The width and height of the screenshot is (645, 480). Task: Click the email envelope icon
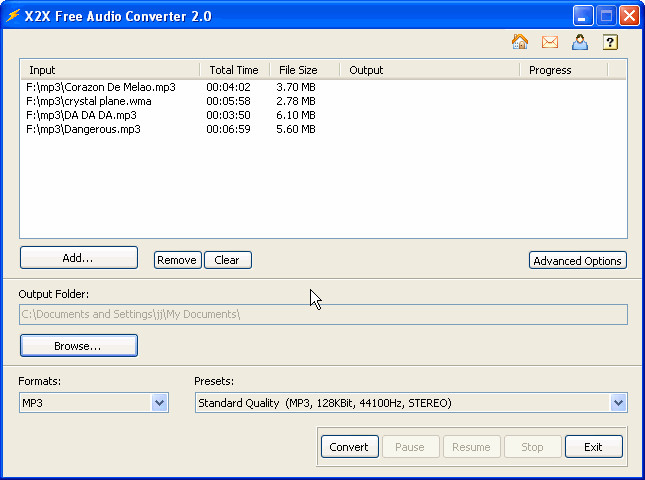click(550, 42)
